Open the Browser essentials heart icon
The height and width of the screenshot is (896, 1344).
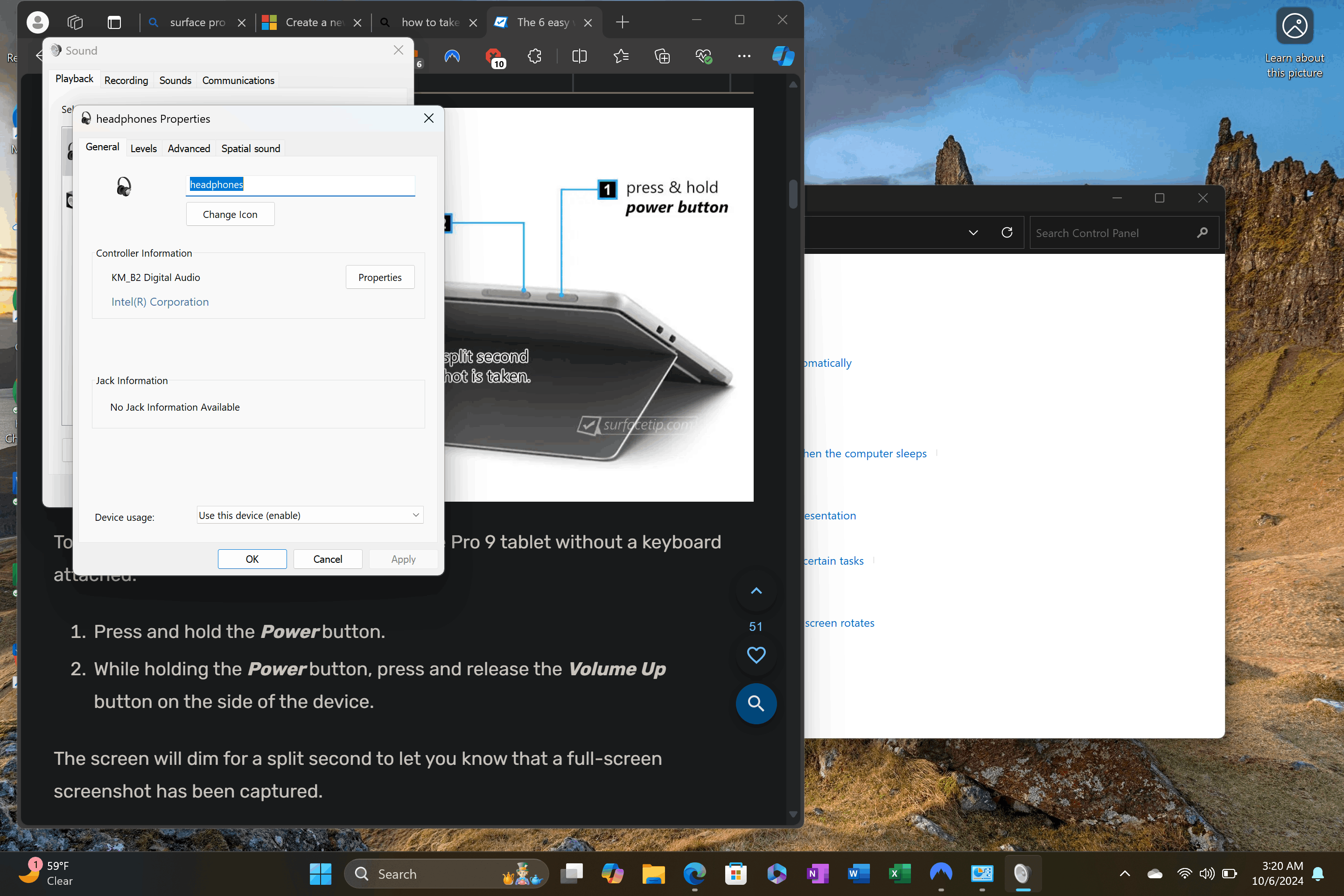coord(703,56)
